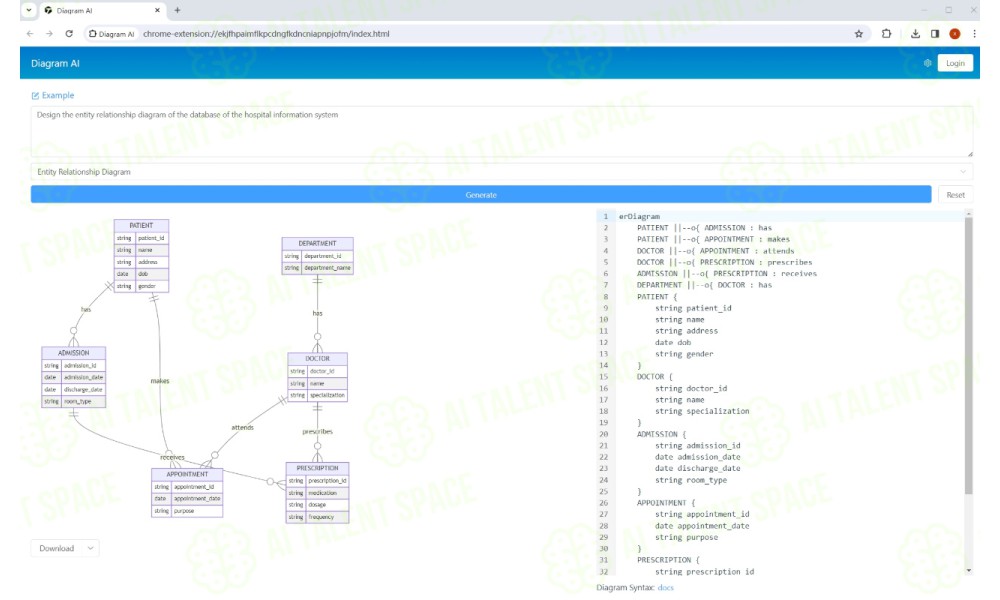The image size is (1000, 600).
Task: Click the settings gear beside Login
Action: click(x=927, y=63)
